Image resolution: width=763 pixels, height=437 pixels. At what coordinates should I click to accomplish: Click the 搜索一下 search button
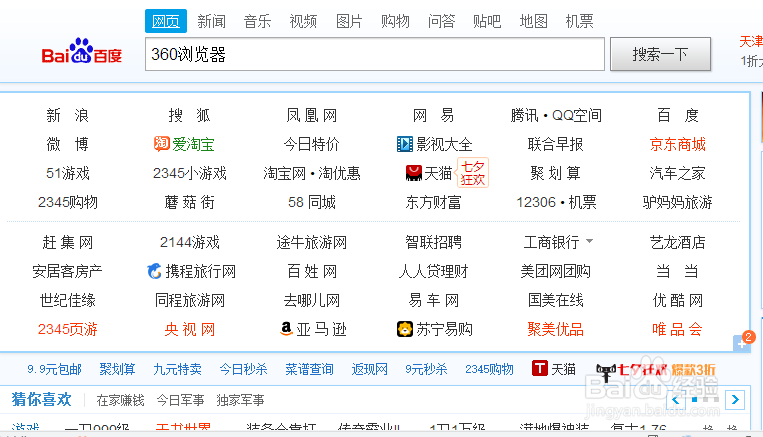pos(660,54)
